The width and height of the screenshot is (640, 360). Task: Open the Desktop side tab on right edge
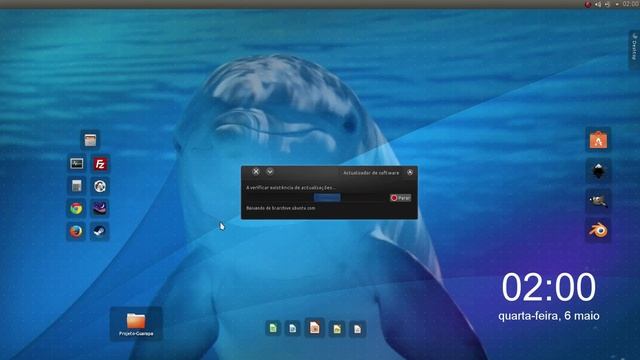634,49
